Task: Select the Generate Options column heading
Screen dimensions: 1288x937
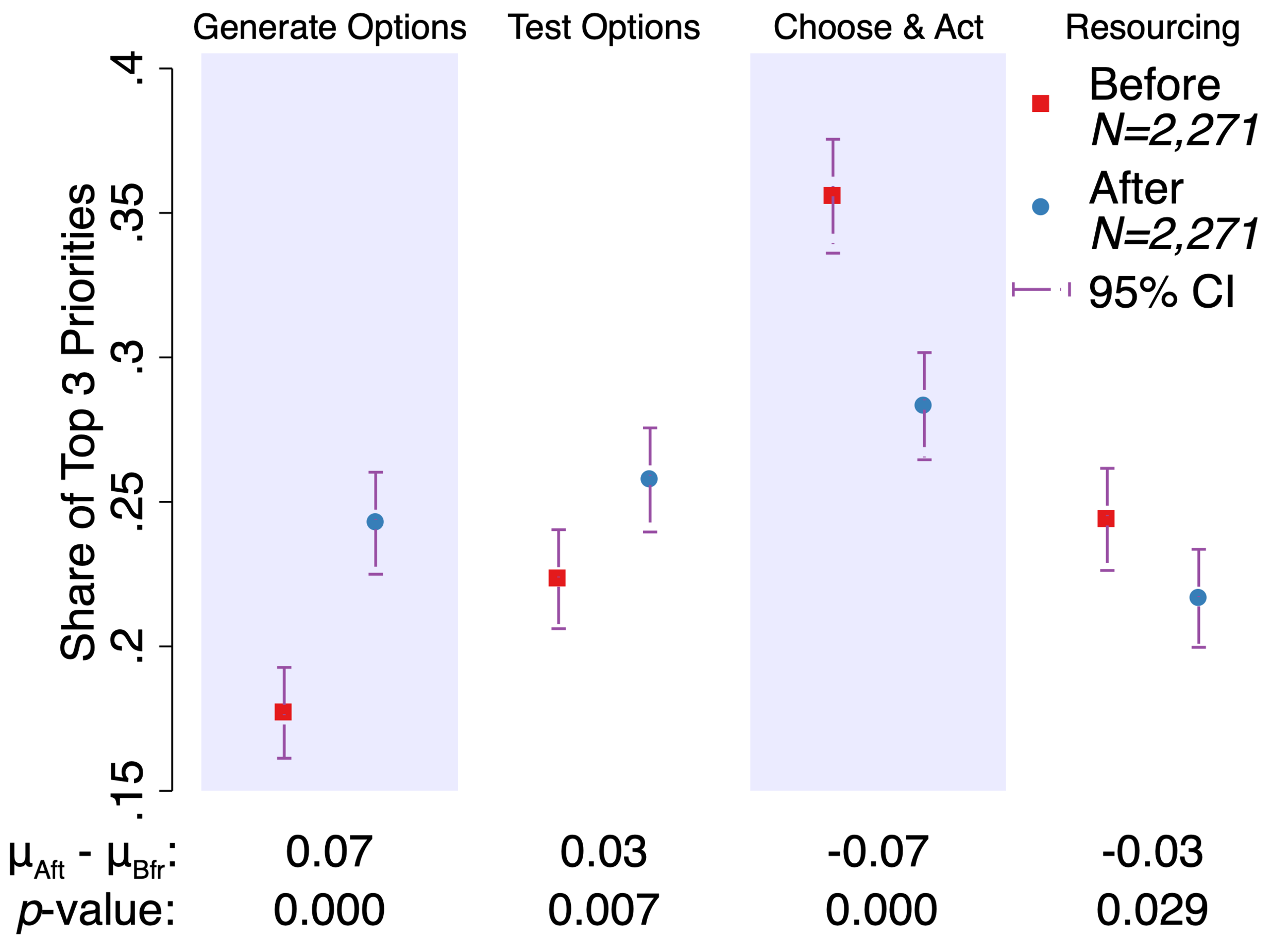Action: click(329, 27)
